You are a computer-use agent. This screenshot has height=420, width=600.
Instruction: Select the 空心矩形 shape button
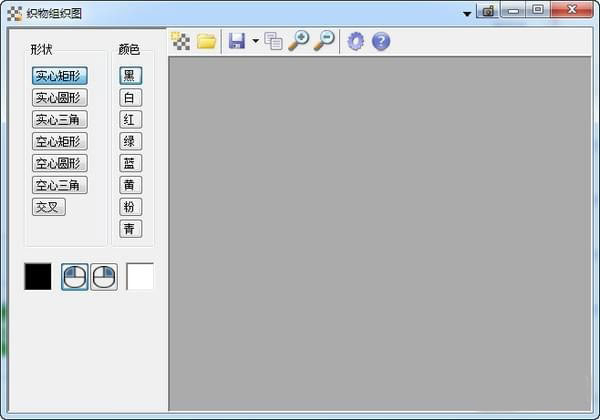(x=60, y=142)
